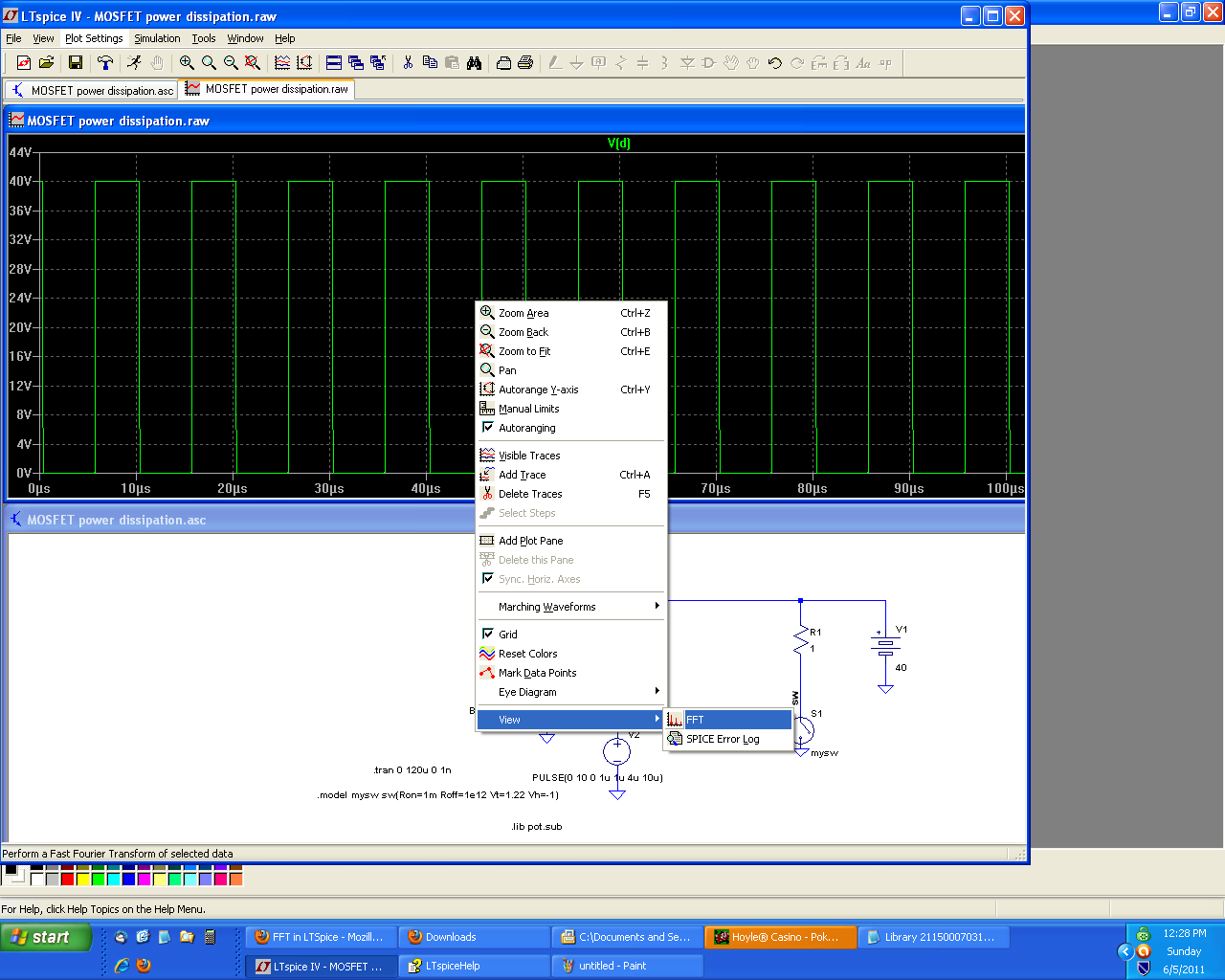Click the system tray clock

[1184, 951]
